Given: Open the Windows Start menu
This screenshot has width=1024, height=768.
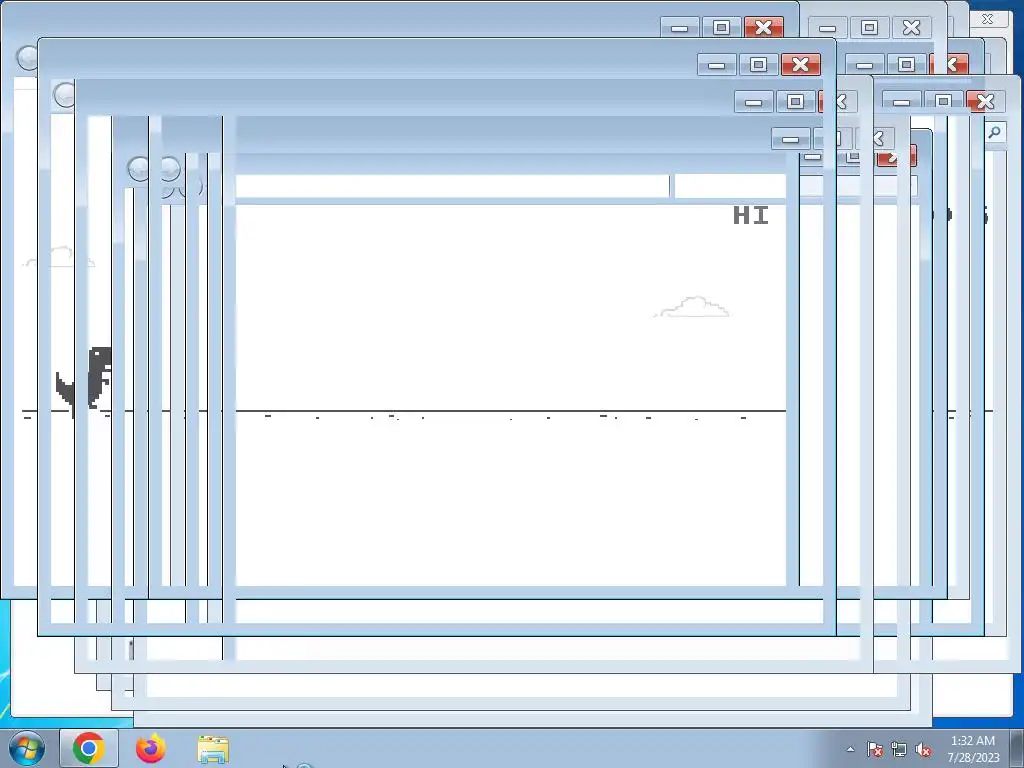Looking at the screenshot, I should (27, 748).
